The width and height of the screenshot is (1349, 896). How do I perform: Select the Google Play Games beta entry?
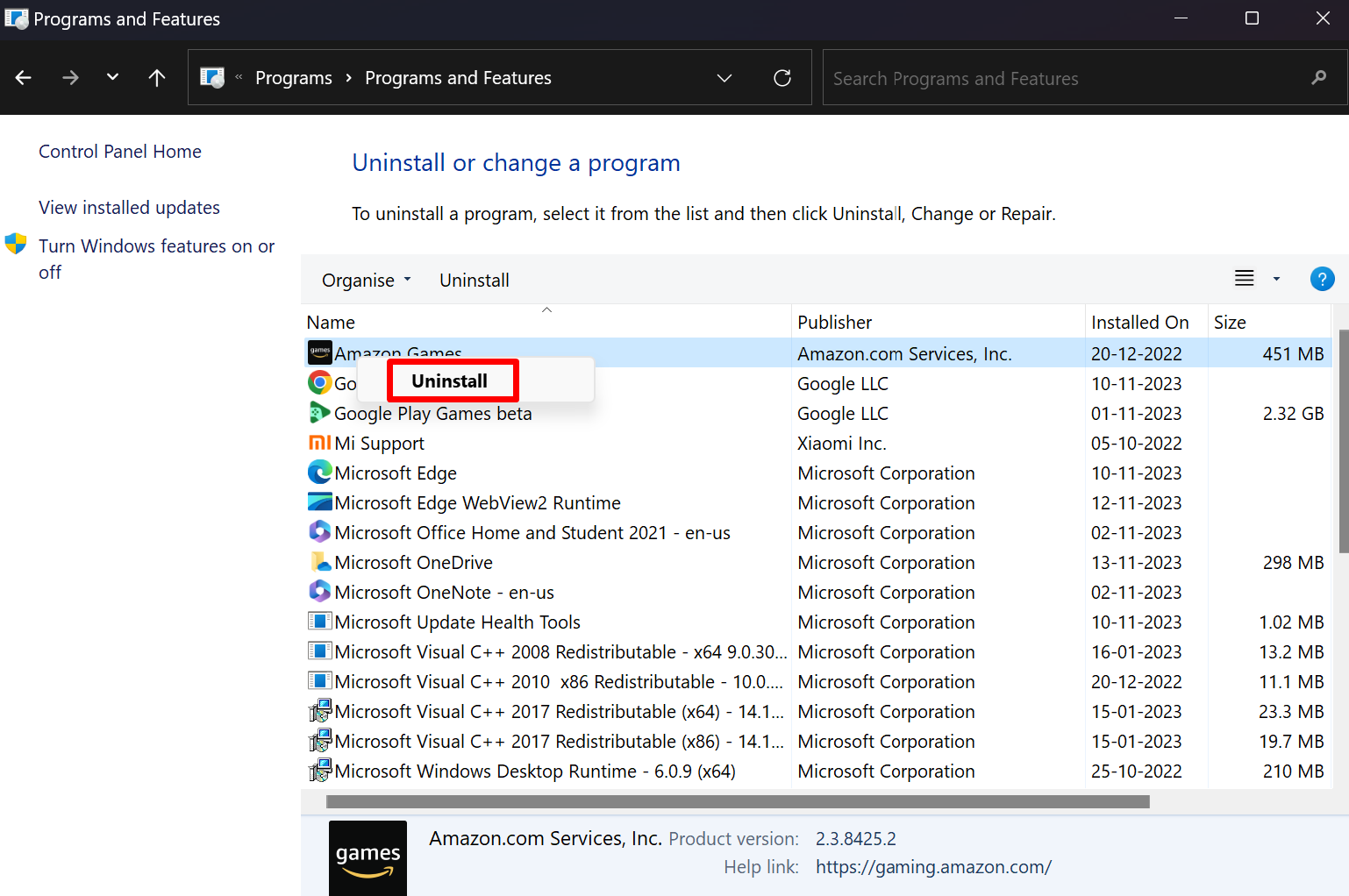pyautogui.click(x=433, y=413)
